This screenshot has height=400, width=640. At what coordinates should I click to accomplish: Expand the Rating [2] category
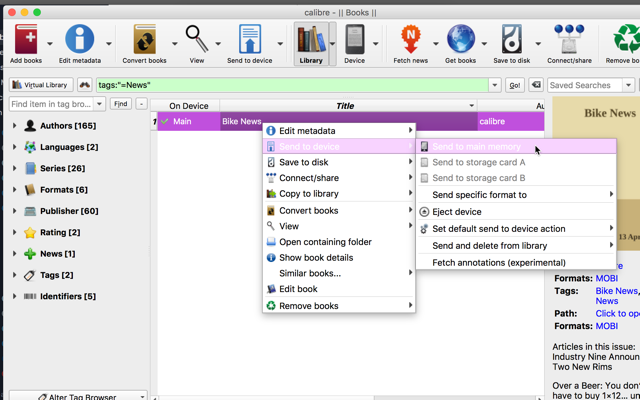pos(15,232)
